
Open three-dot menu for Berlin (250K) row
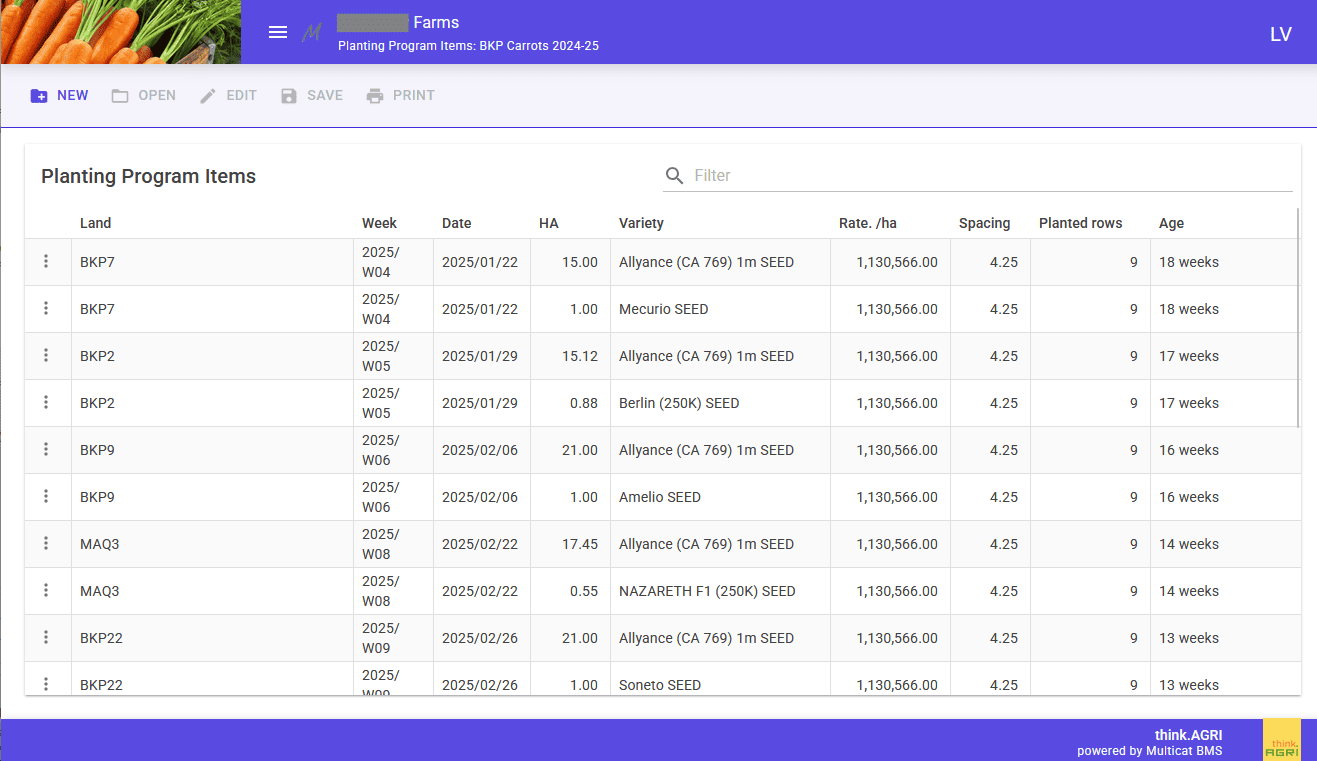click(x=46, y=403)
